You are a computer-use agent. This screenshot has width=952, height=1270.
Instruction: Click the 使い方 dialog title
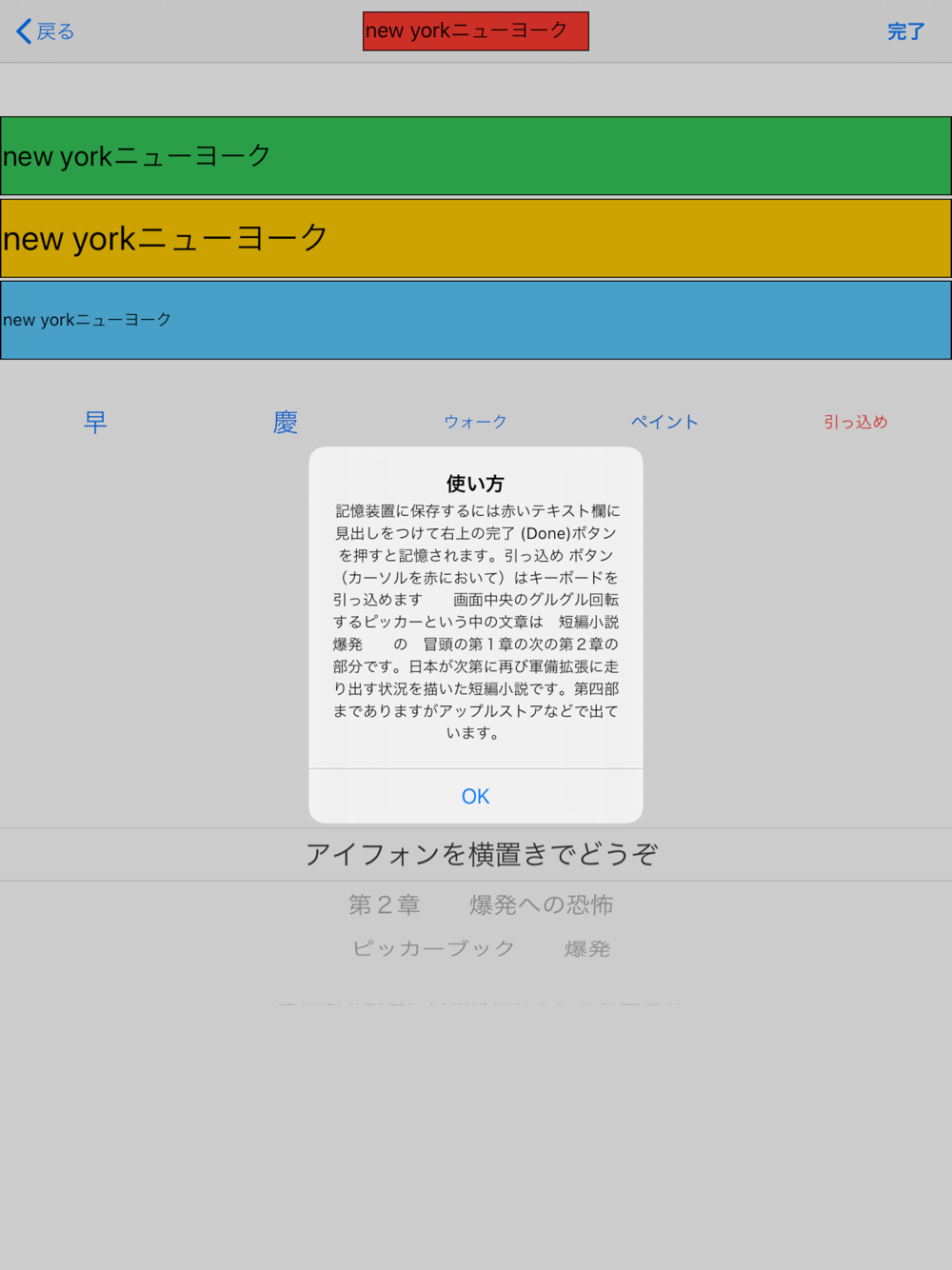(x=476, y=484)
